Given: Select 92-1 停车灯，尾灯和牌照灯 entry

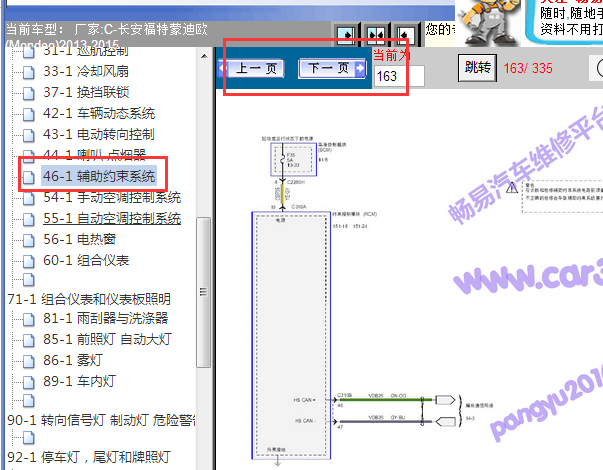Looking at the screenshot, I should coord(89,457).
